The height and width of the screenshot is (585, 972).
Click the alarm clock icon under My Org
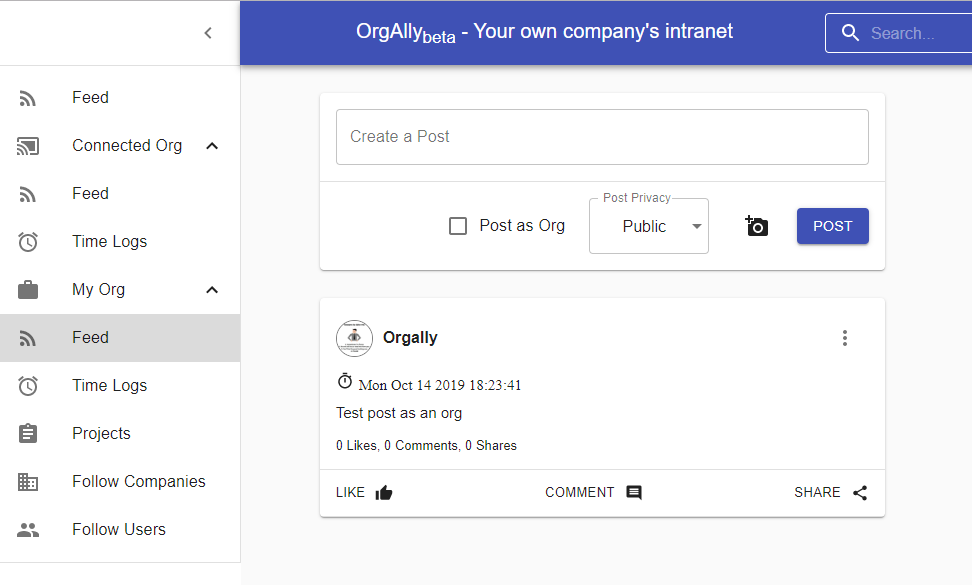pos(28,385)
